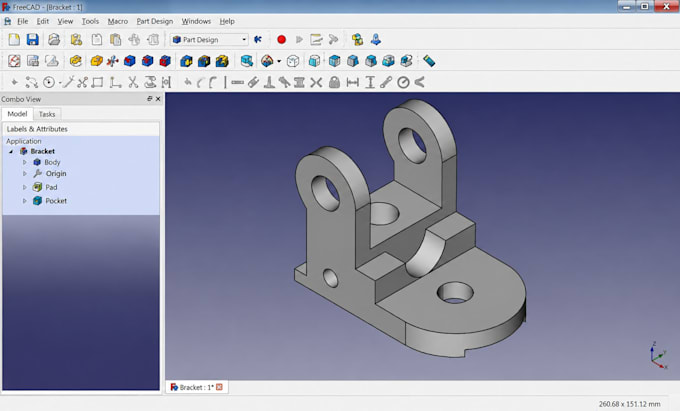Open the File menu
Screen dimensions: 680x411
[22, 21]
